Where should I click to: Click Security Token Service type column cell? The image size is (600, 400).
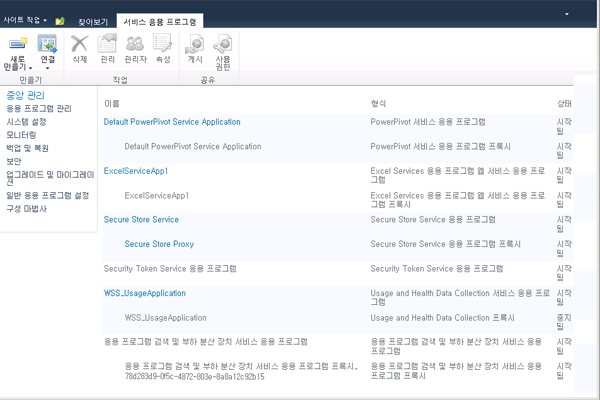coord(437,268)
